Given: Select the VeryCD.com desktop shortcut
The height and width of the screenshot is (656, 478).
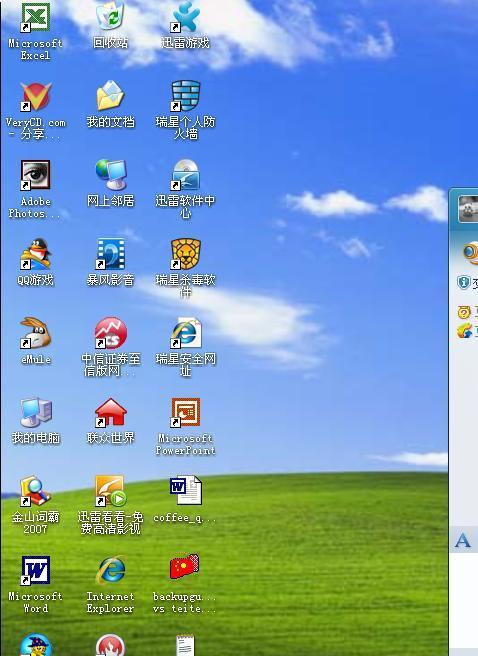Looking at the screenshot, I should pyautogui.click(x=36, y=96).
